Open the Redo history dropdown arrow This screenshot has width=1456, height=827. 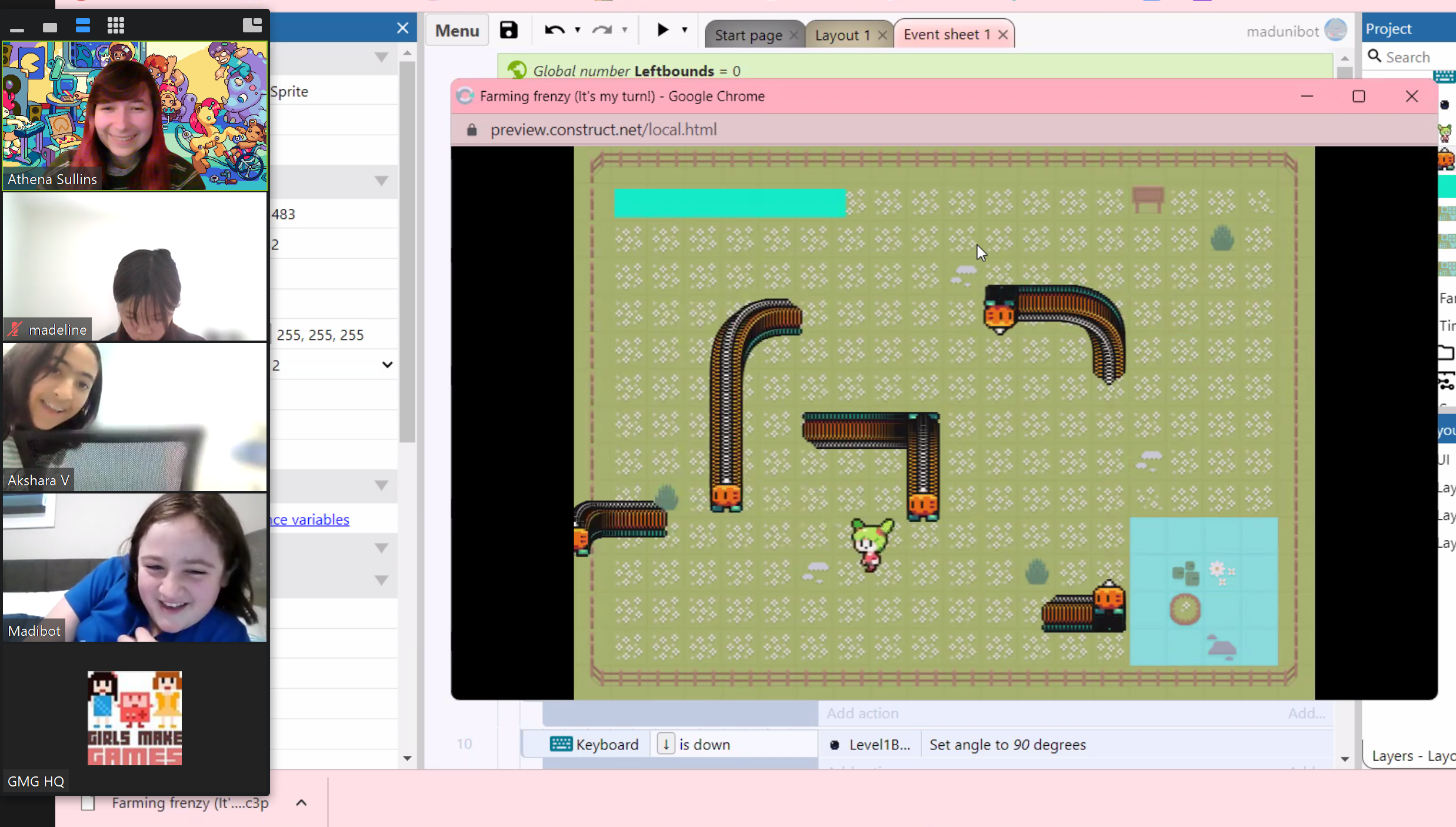pos(625,30)
